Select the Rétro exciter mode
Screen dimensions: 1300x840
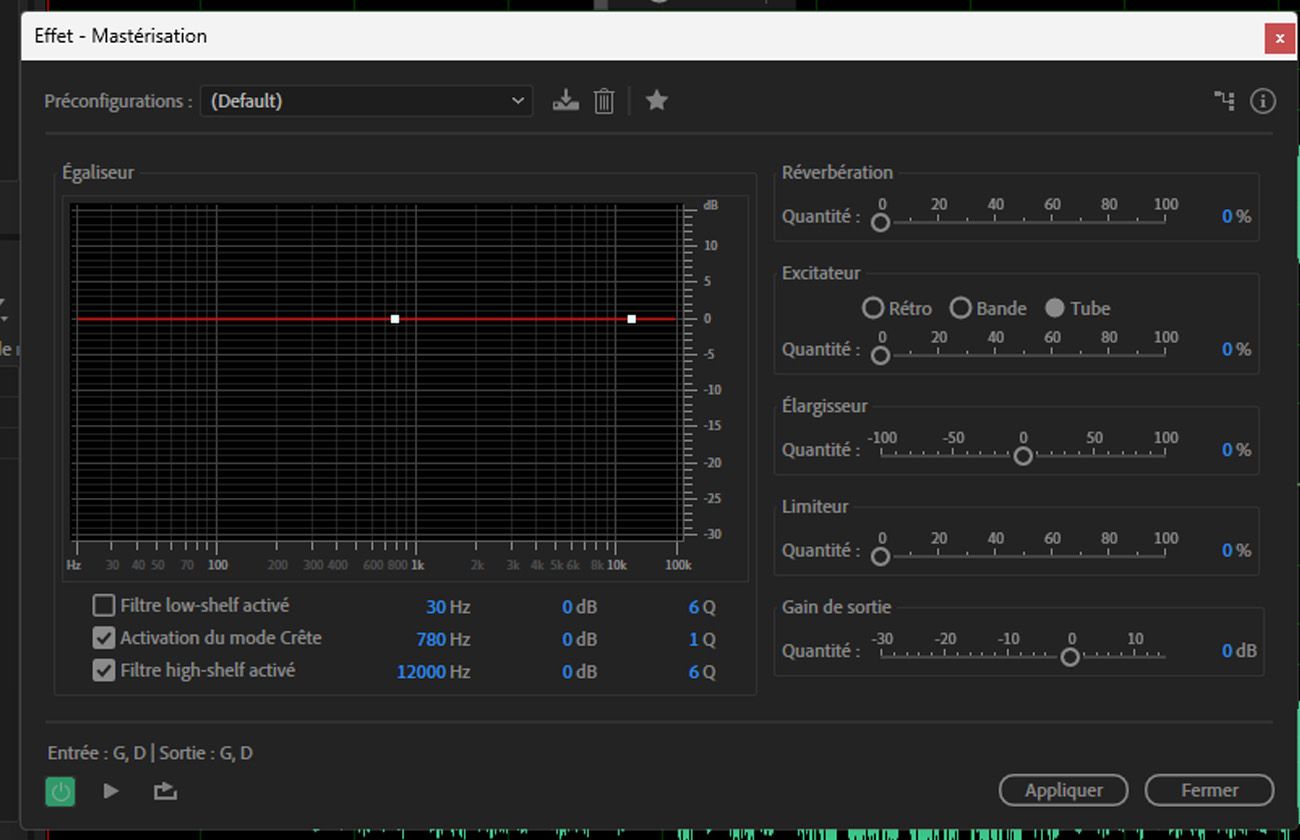click(x=873, y=308)
